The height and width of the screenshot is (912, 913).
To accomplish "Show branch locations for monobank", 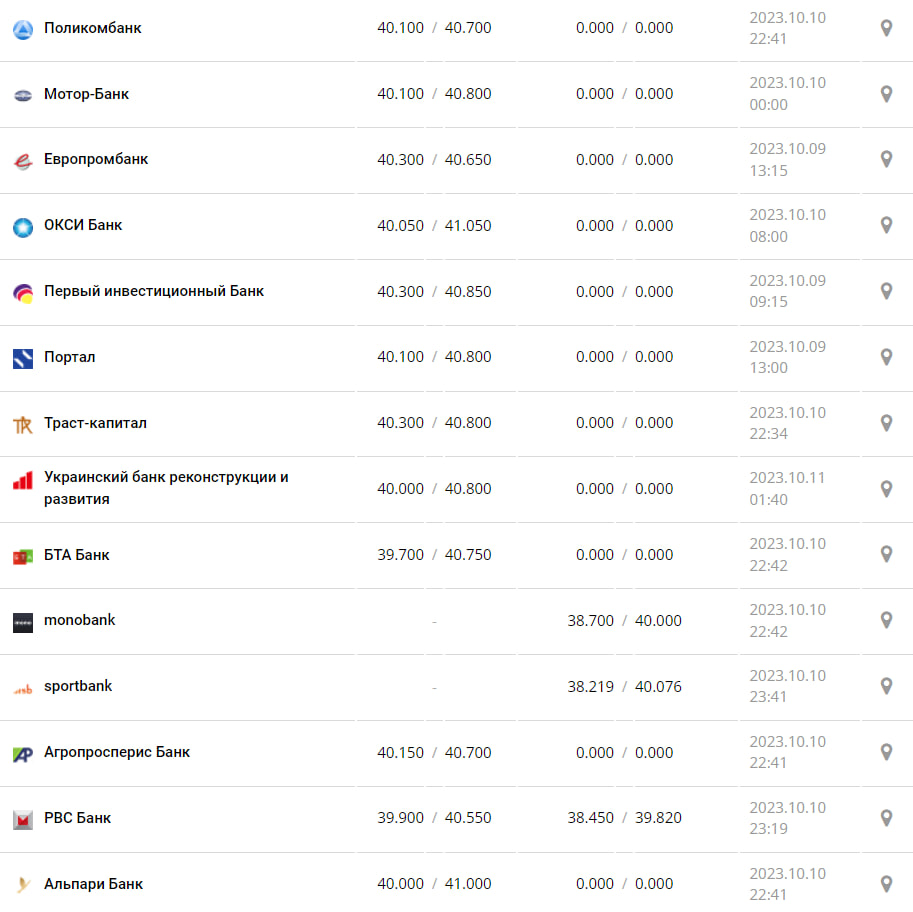I will (x=885, y=620).
